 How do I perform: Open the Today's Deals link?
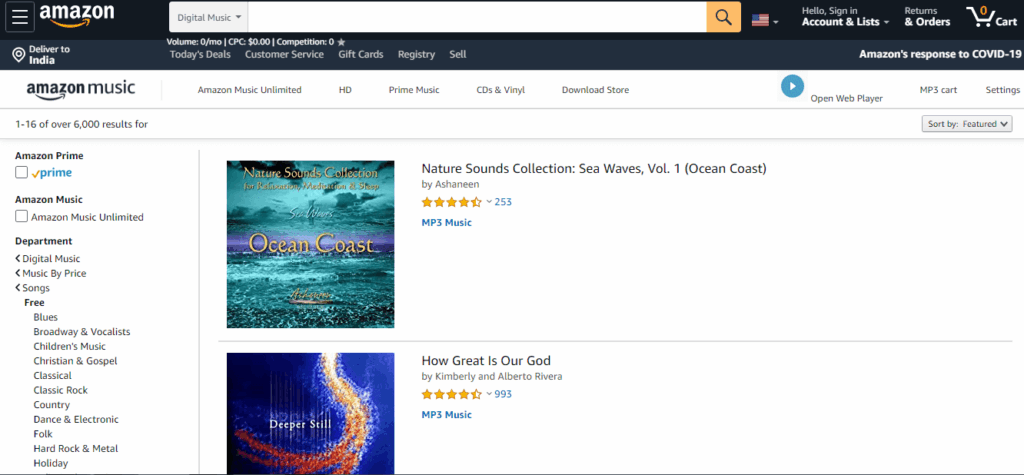coord(199,55)
